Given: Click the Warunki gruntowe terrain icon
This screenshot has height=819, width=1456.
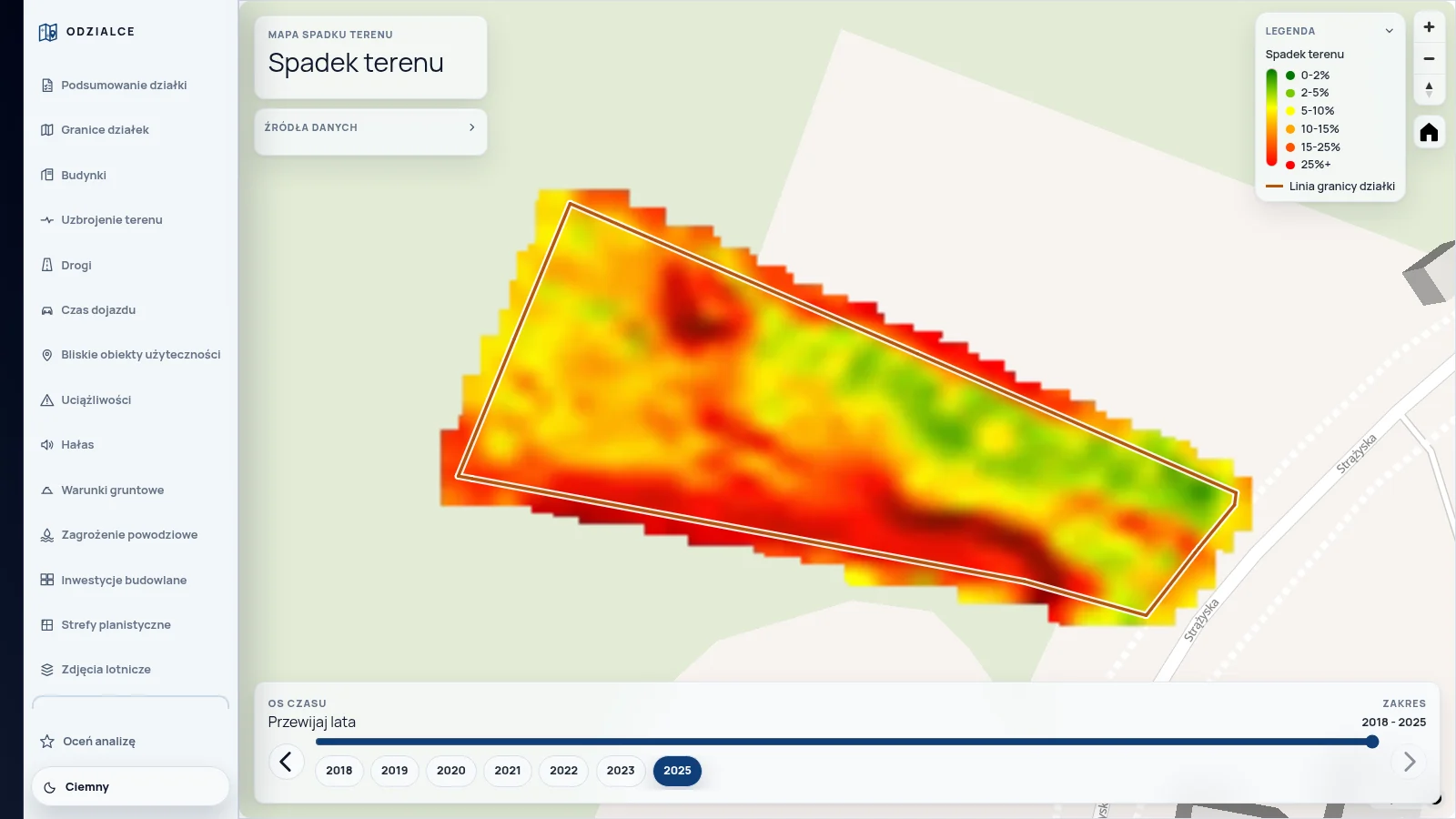Looking at the screenshot, I should [x=47, y=490].
